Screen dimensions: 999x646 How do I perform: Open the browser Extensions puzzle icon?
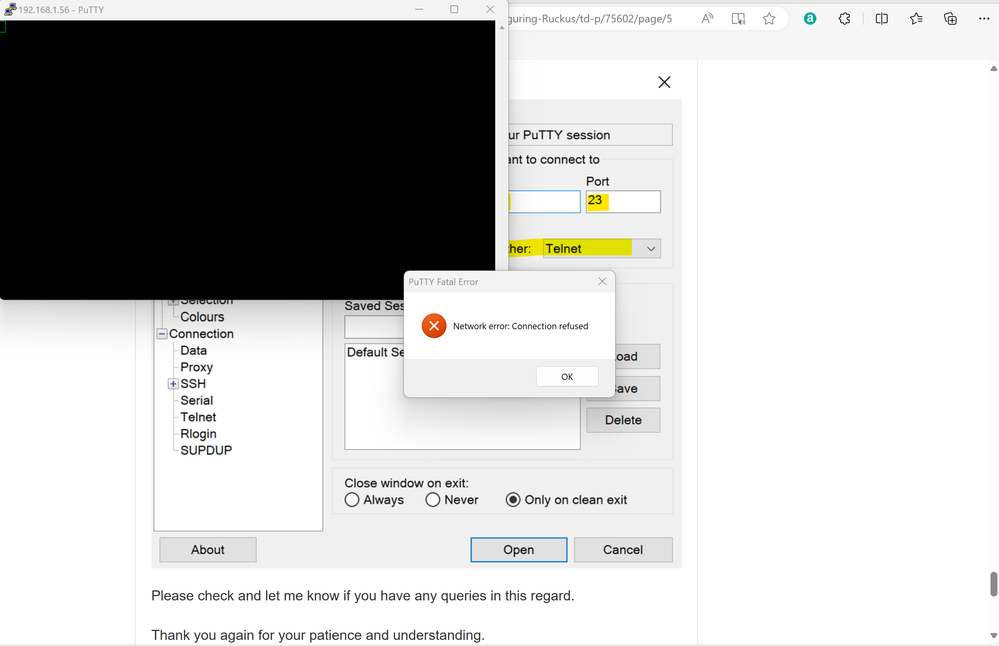point(845,19)
